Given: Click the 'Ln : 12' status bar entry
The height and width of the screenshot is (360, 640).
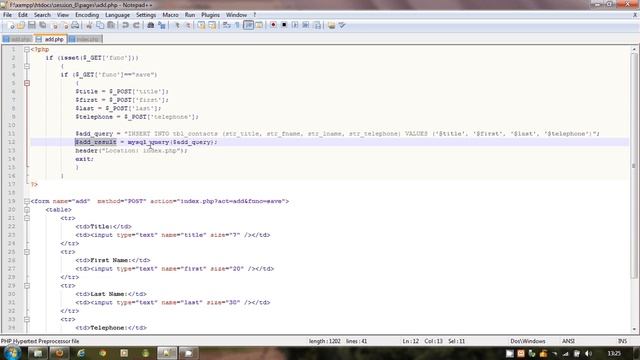Looking at the screenshot, I should [411, 341].
